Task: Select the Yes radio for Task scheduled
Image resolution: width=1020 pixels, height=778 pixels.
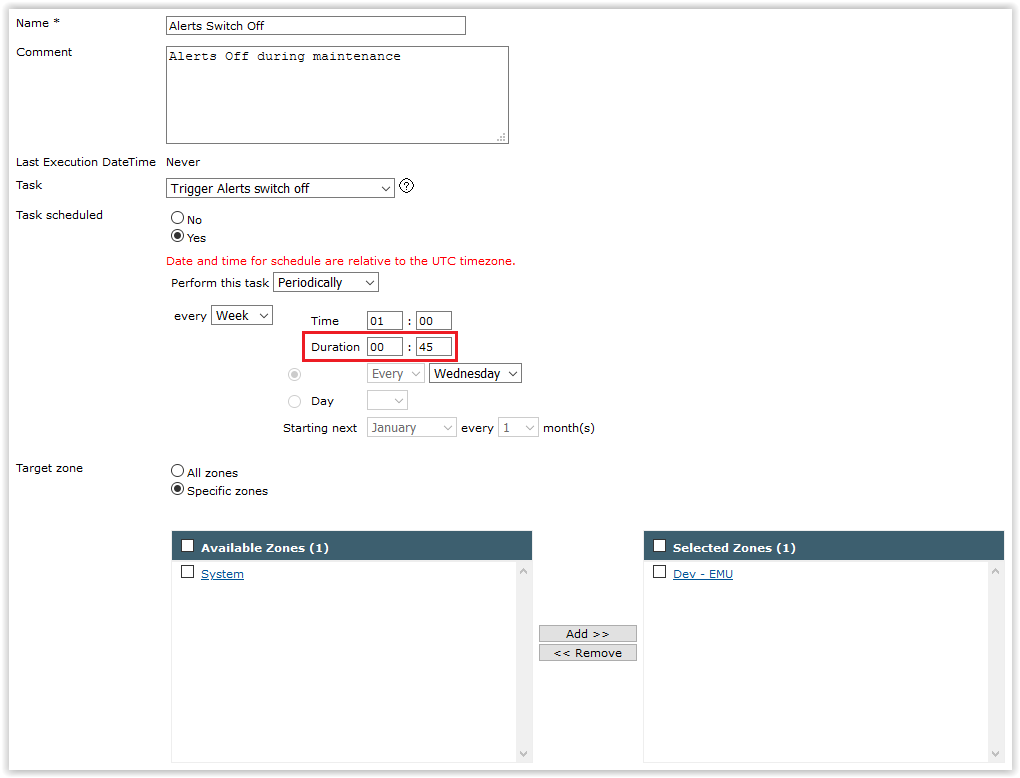Action: click(177, 236)
